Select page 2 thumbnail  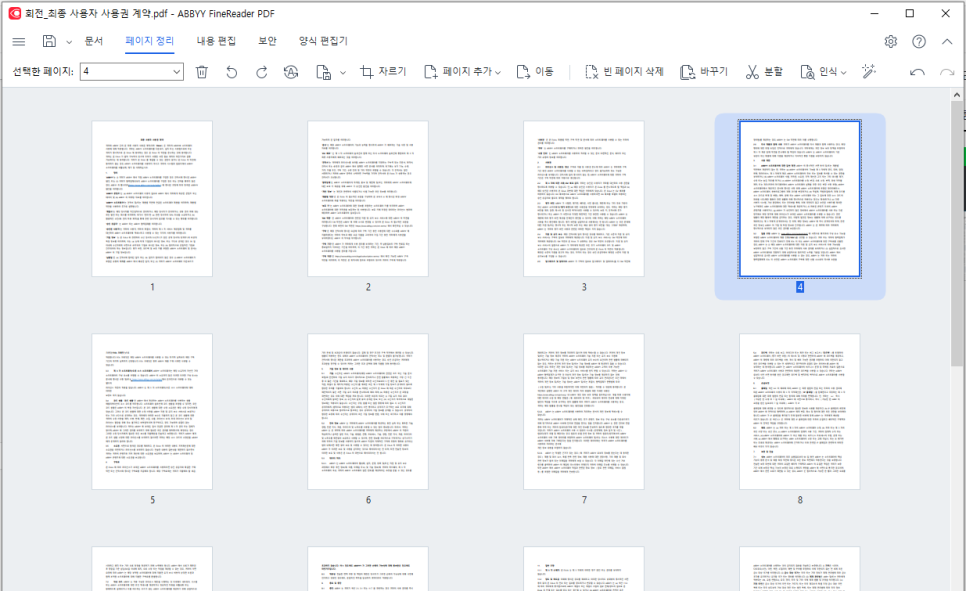coord(368,198)
